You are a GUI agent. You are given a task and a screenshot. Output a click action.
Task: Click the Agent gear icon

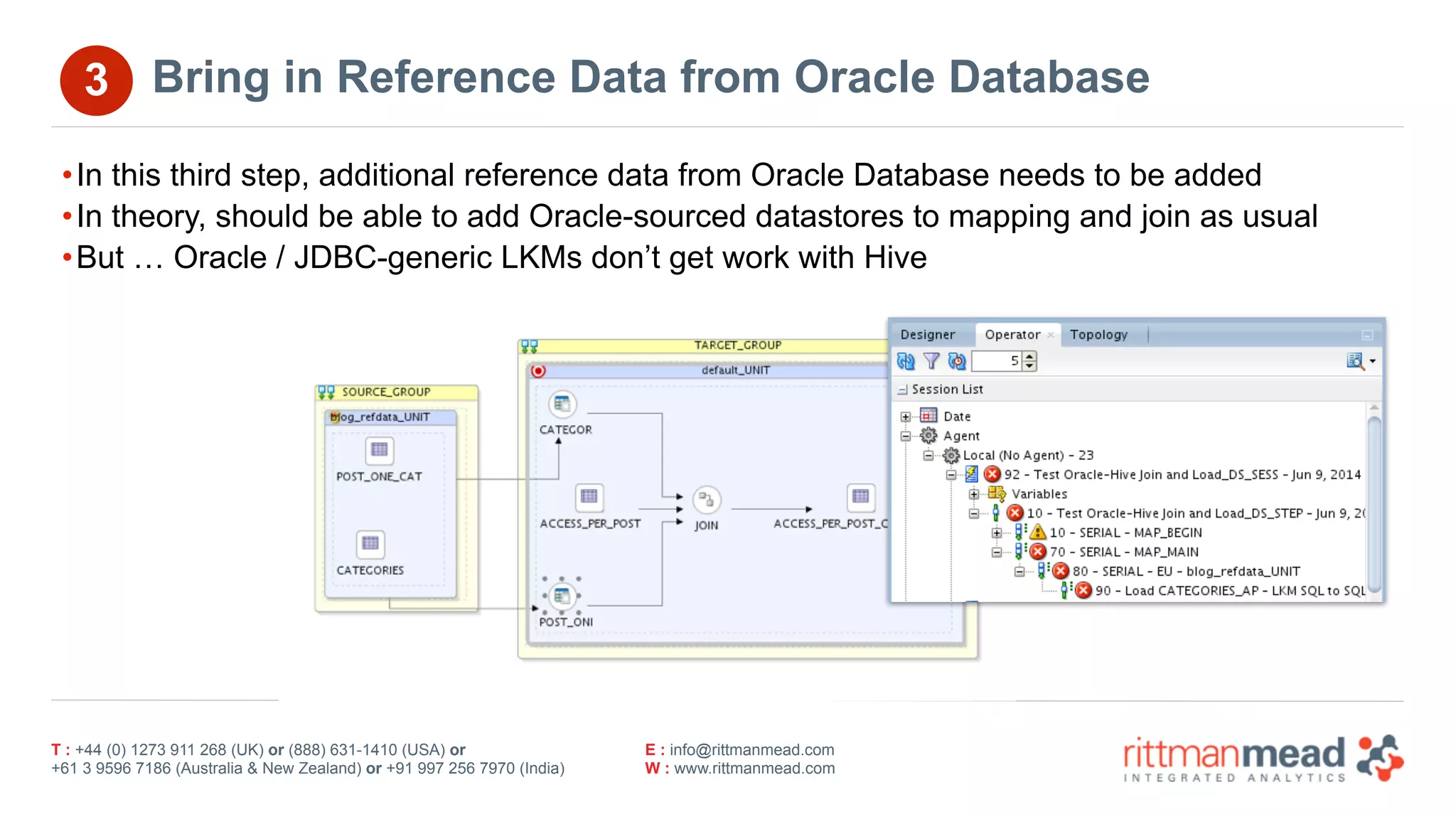coord(928,435)
